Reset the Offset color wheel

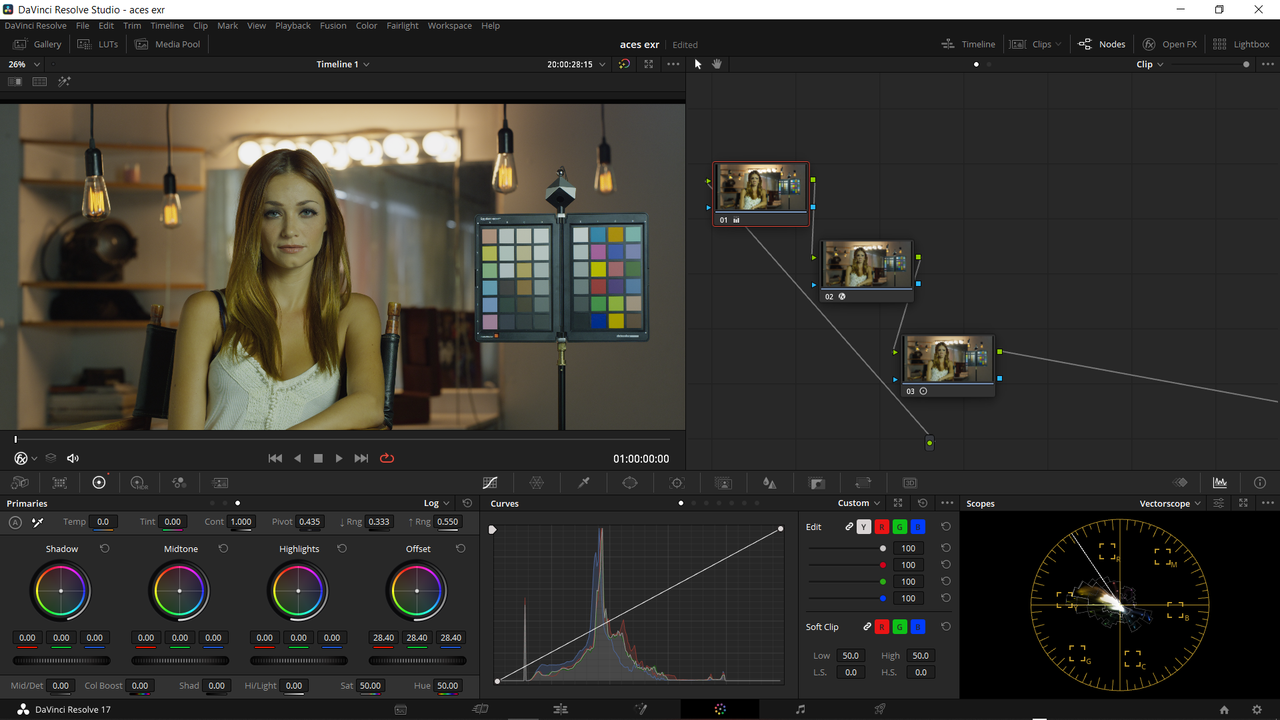pos(461,549)
